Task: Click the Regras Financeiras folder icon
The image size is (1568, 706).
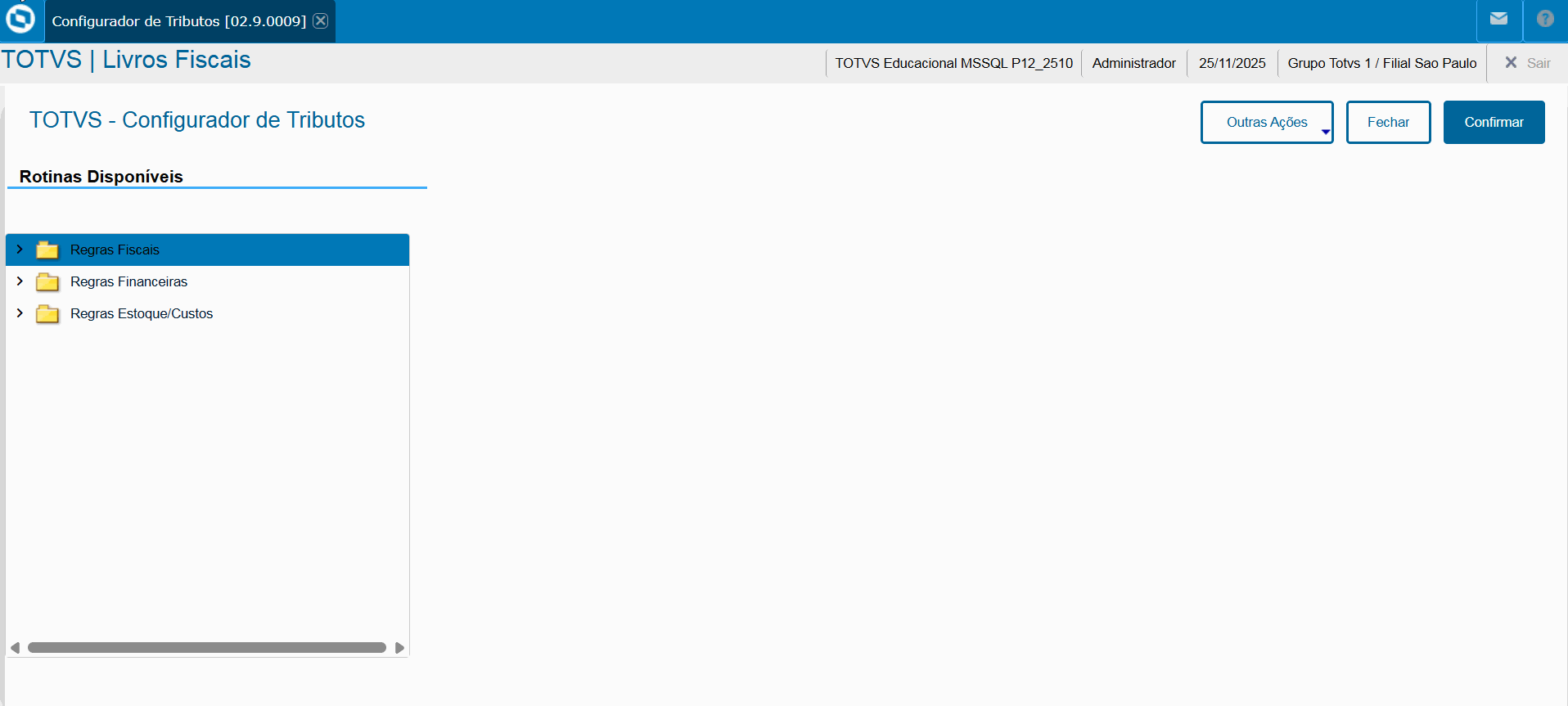Action: tap(47, 281)
